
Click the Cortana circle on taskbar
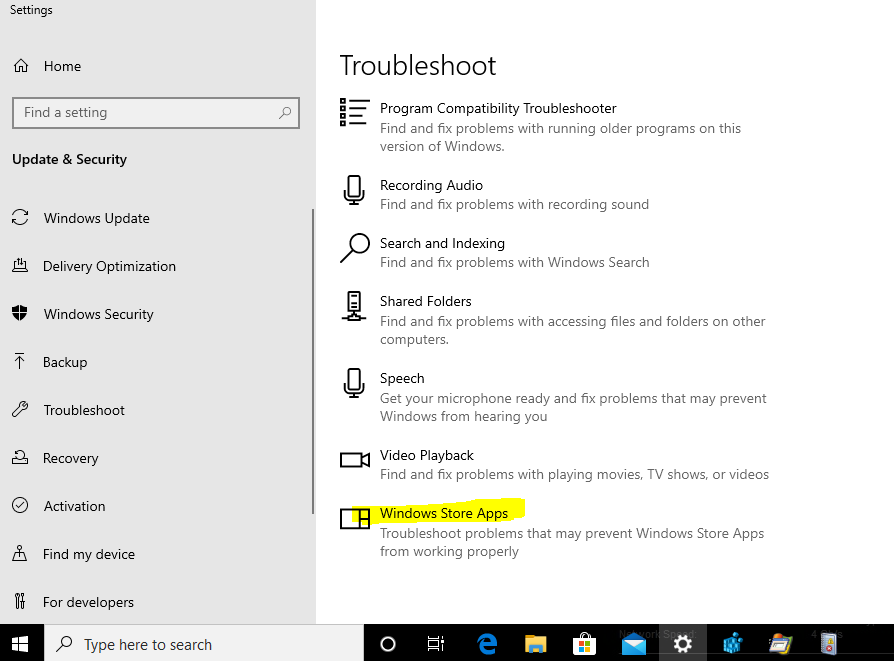[x=388, y=644]
